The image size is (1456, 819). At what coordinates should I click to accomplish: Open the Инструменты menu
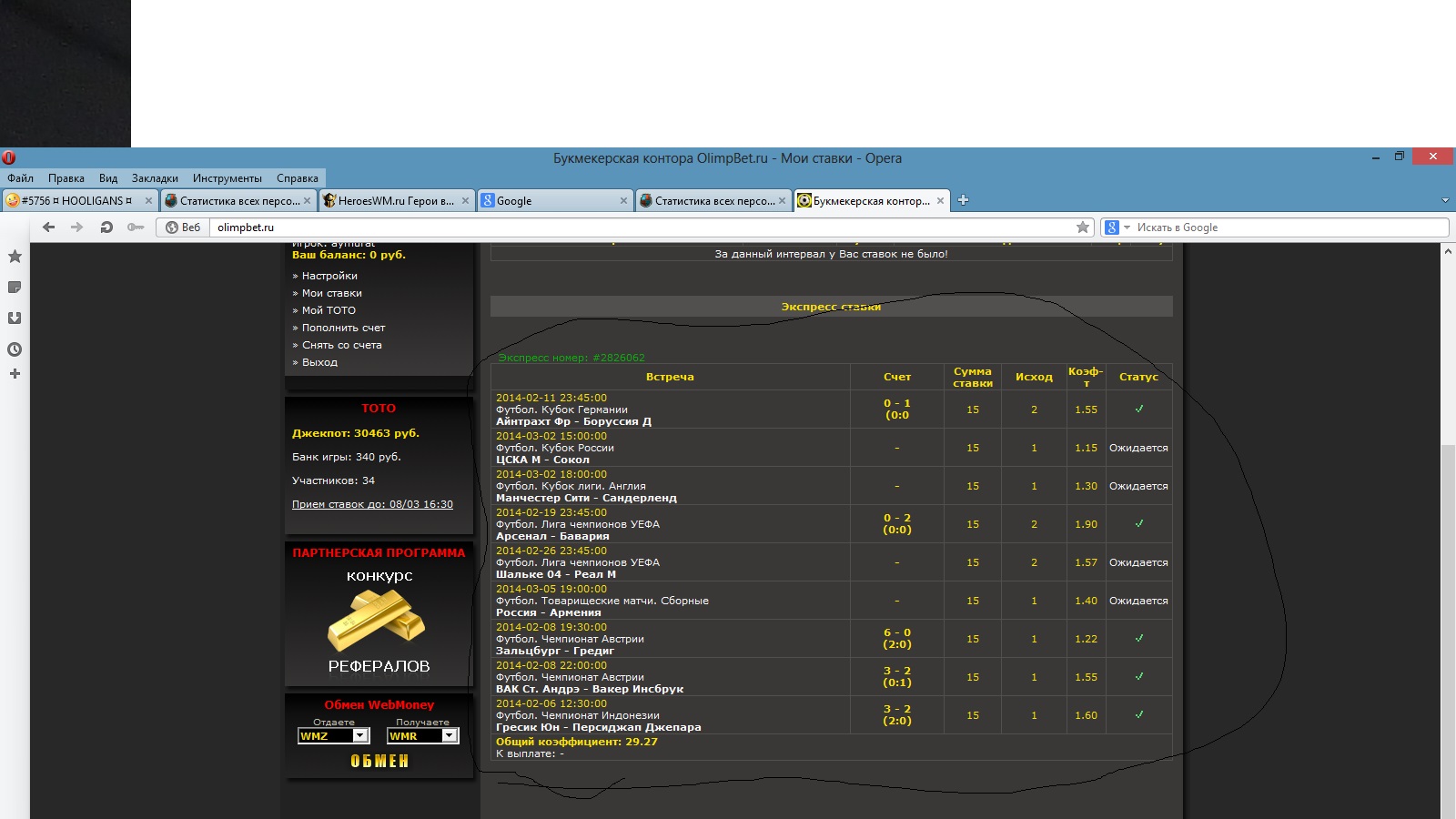point(227,178)
